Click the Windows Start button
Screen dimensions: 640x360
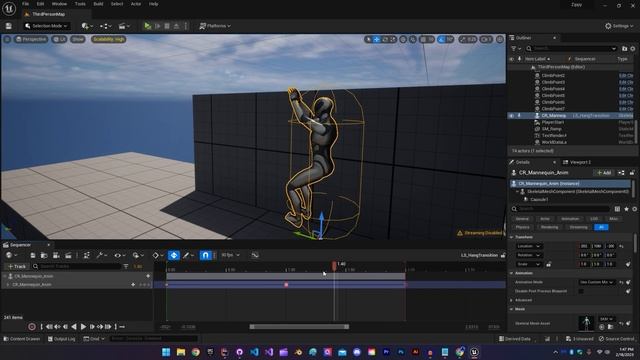click(x=166, y=352)
